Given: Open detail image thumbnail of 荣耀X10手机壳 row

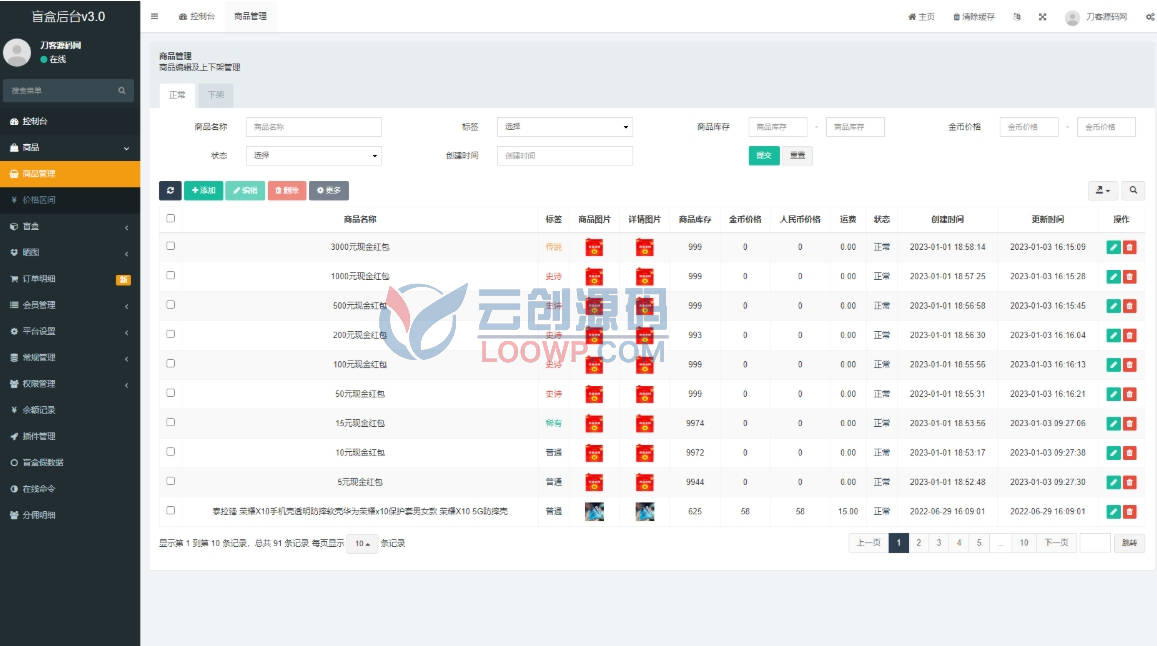Looking at the screenshot, I should (645, 512).
